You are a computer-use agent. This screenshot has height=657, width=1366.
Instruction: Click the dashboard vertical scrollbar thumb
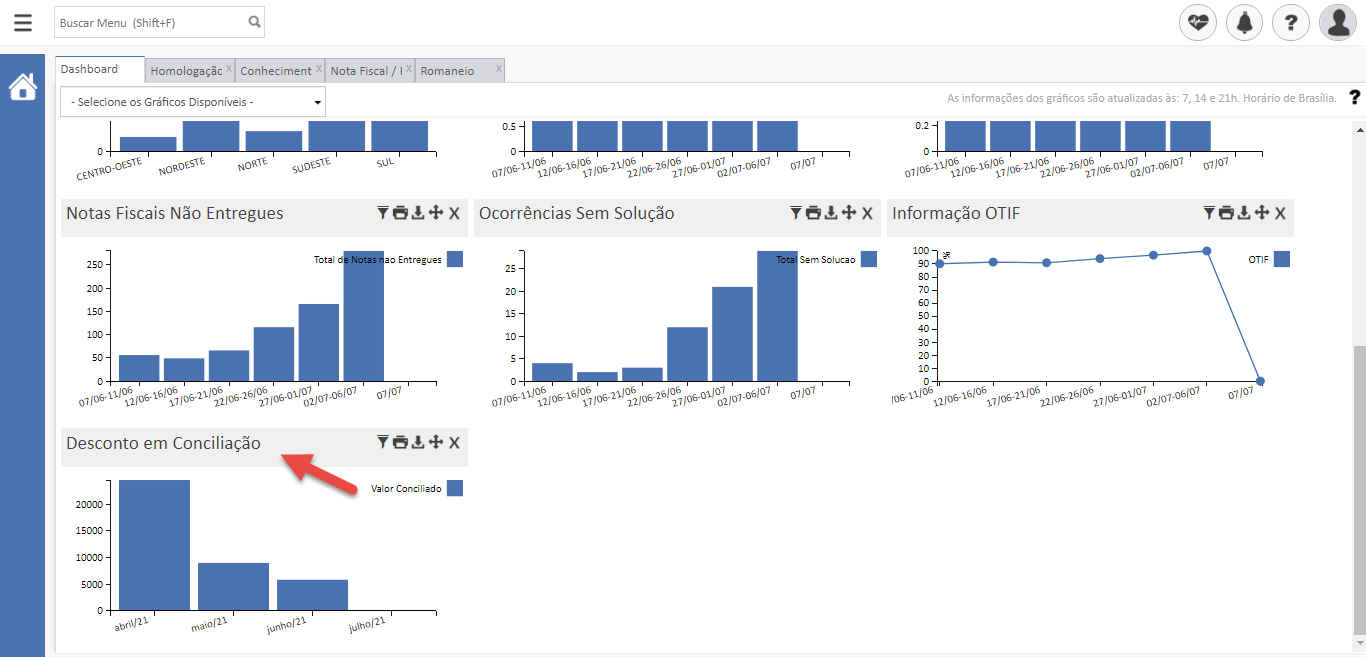coord(1358,490)
